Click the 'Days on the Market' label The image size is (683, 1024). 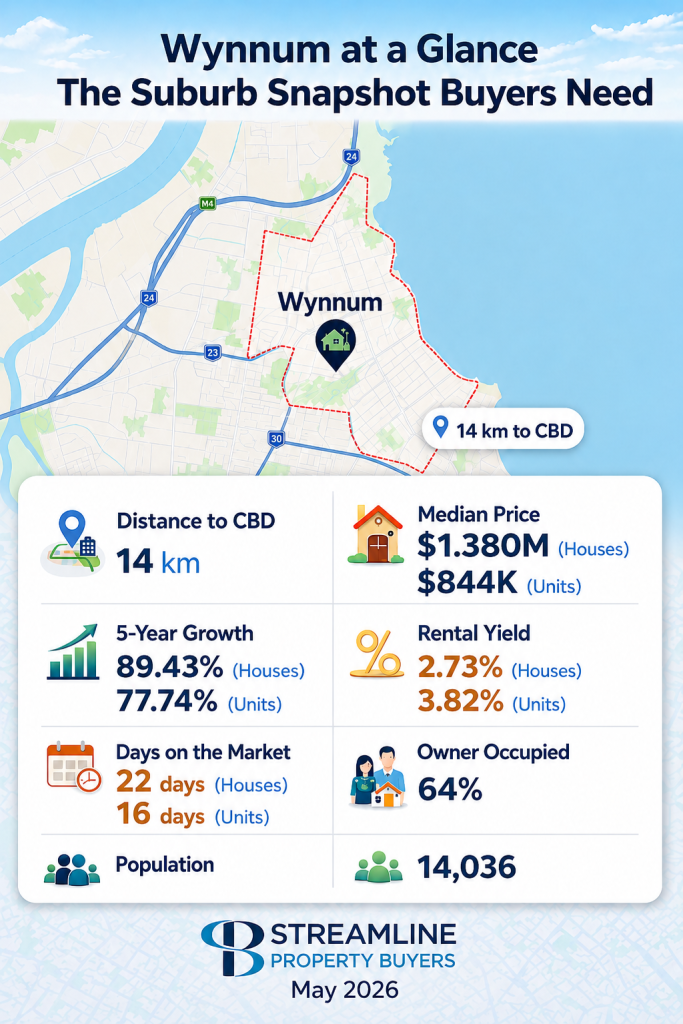[203, 752]
